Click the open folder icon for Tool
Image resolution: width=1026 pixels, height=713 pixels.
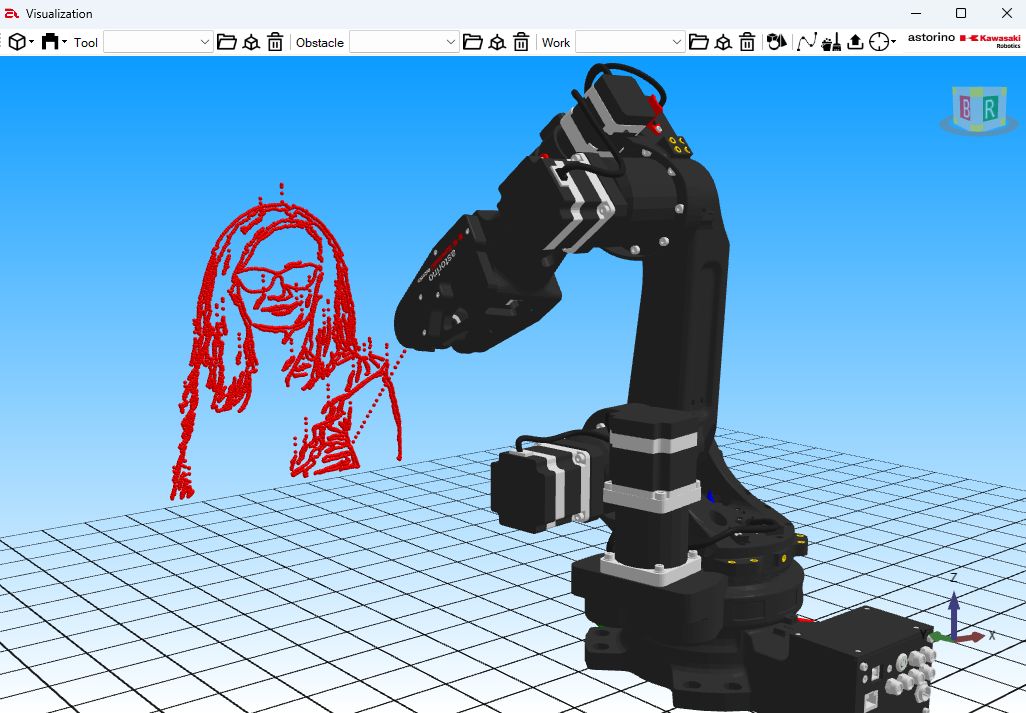coord(227,42)
